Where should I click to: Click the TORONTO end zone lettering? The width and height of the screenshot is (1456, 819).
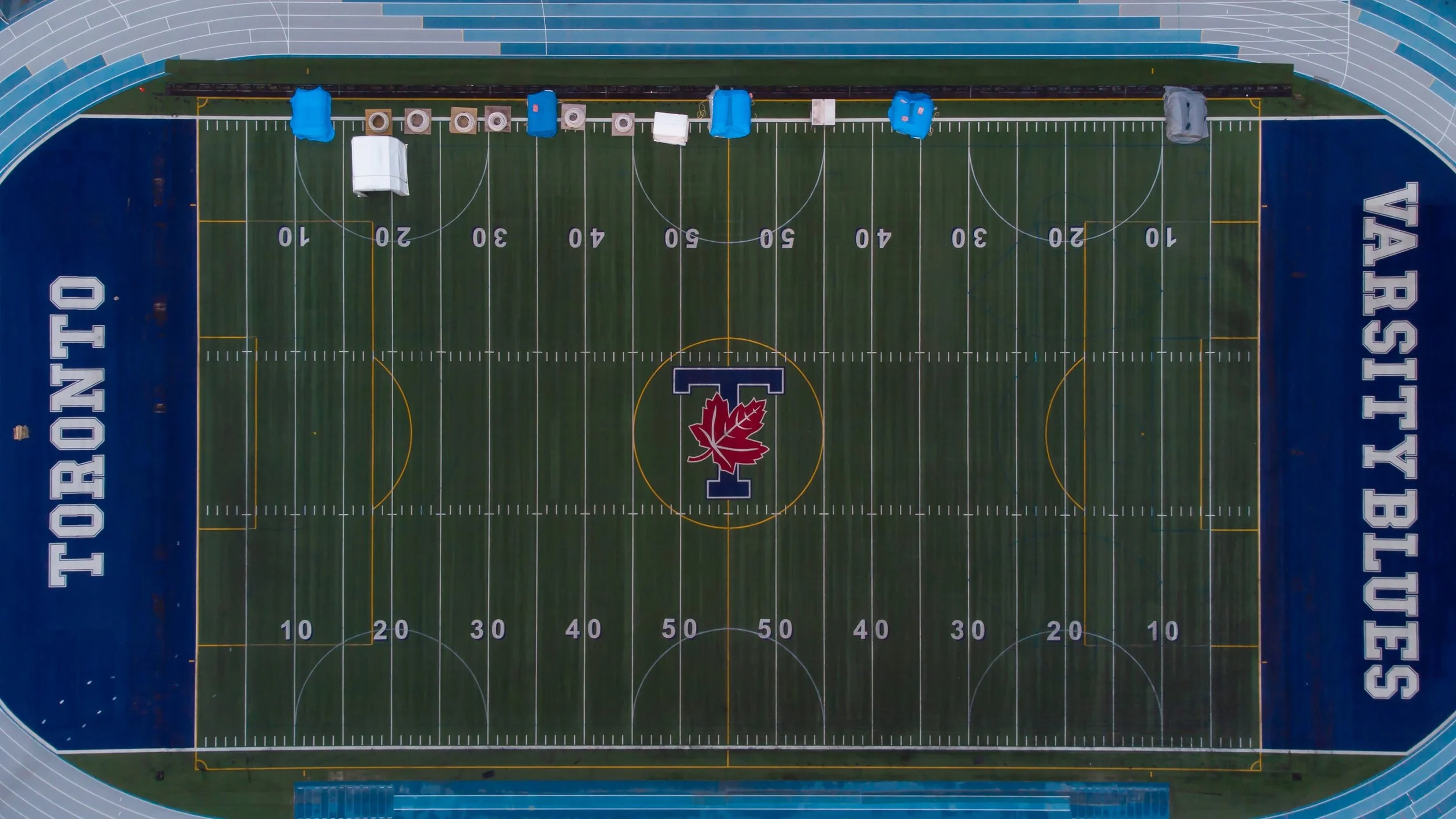[76, 432]
